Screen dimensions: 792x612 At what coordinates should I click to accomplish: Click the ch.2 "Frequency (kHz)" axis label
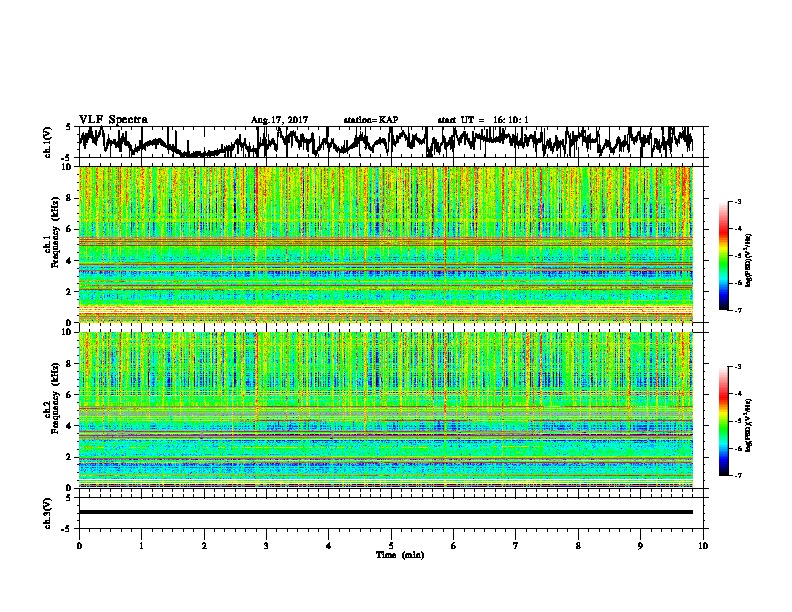click(55, 398)
